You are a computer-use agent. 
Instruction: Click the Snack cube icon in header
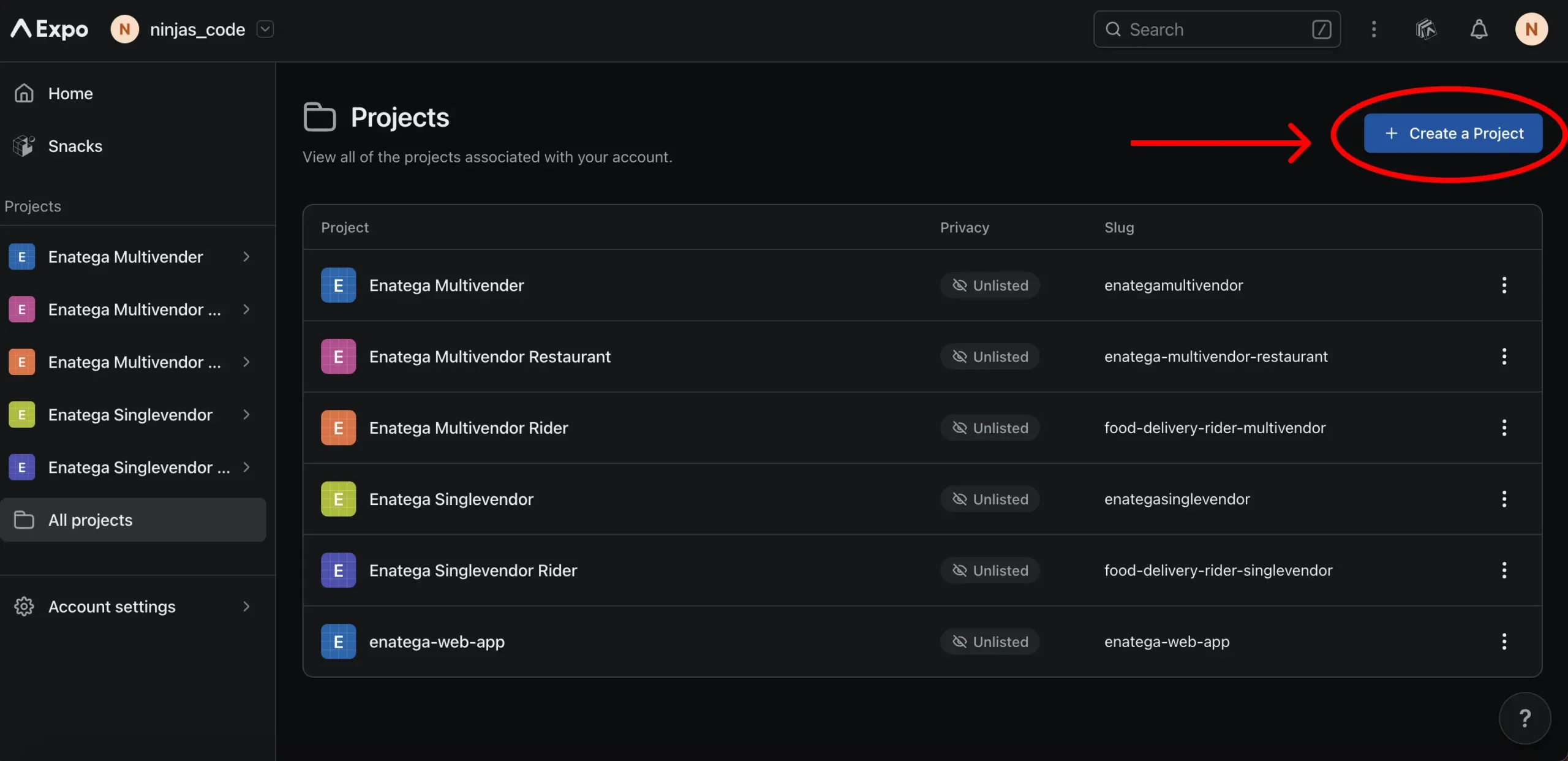pyautogui.click(x=1426, y=29)
